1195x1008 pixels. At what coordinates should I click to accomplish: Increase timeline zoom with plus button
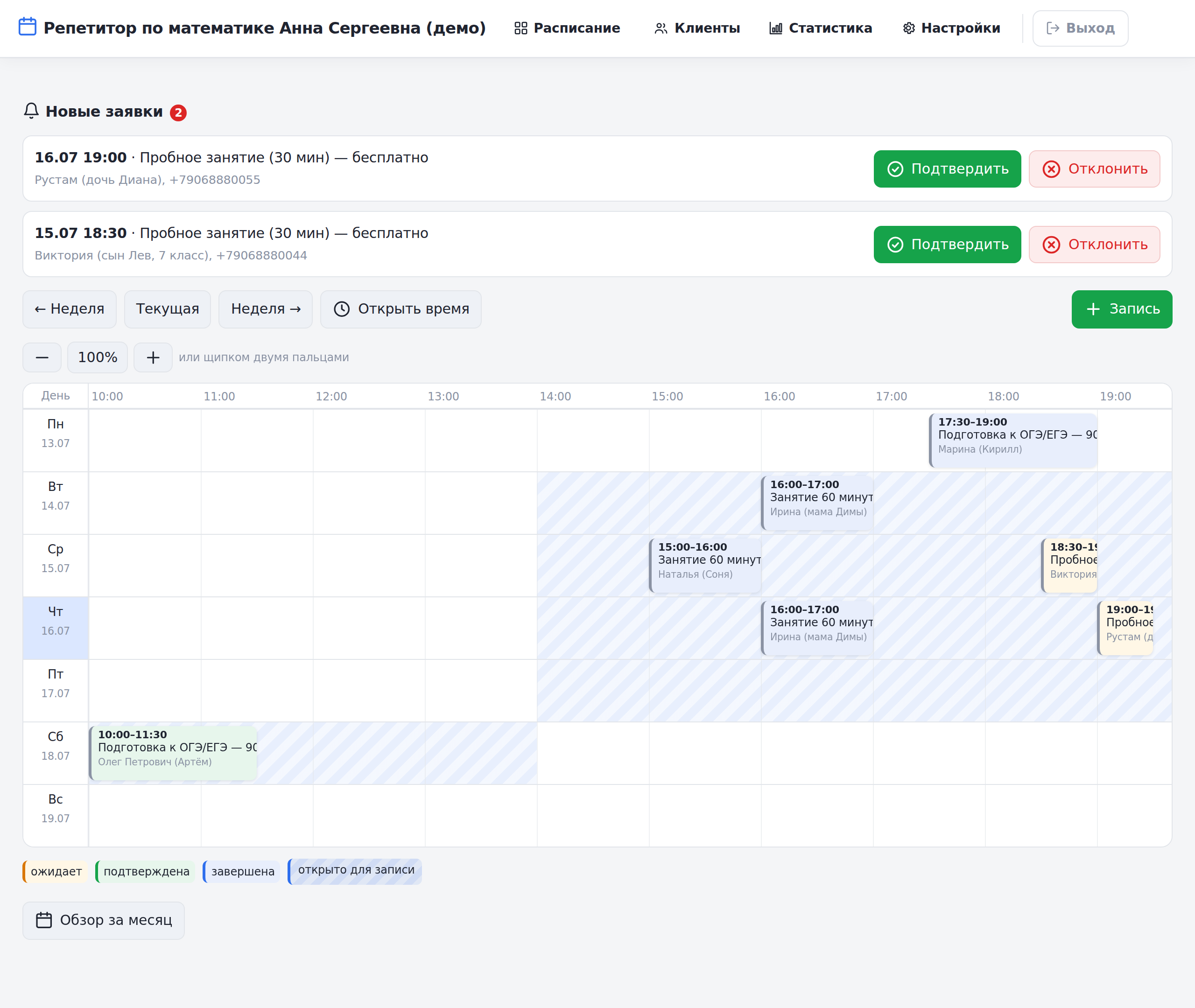153,358
